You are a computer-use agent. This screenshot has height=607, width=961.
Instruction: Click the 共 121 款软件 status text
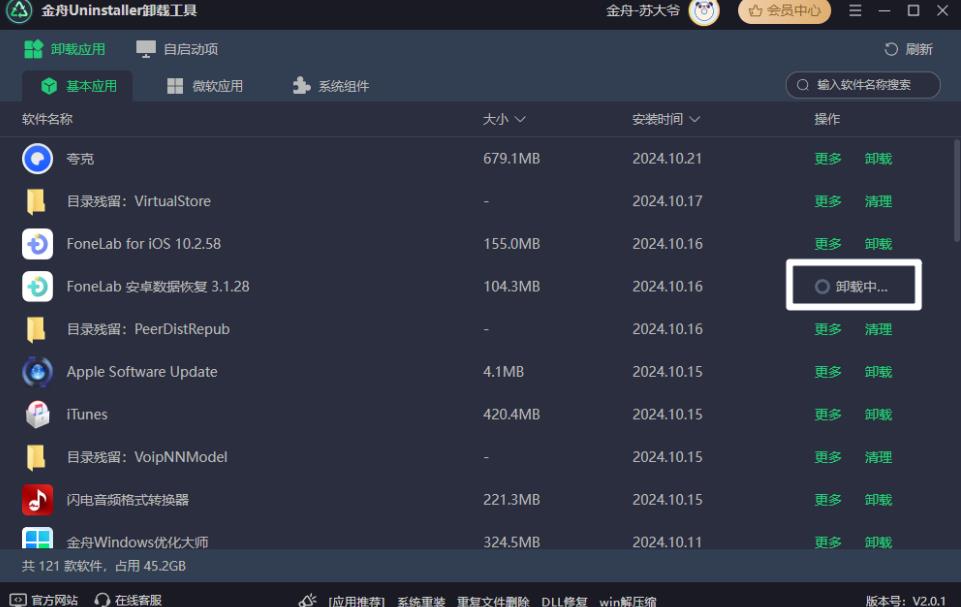coord(104,566)
